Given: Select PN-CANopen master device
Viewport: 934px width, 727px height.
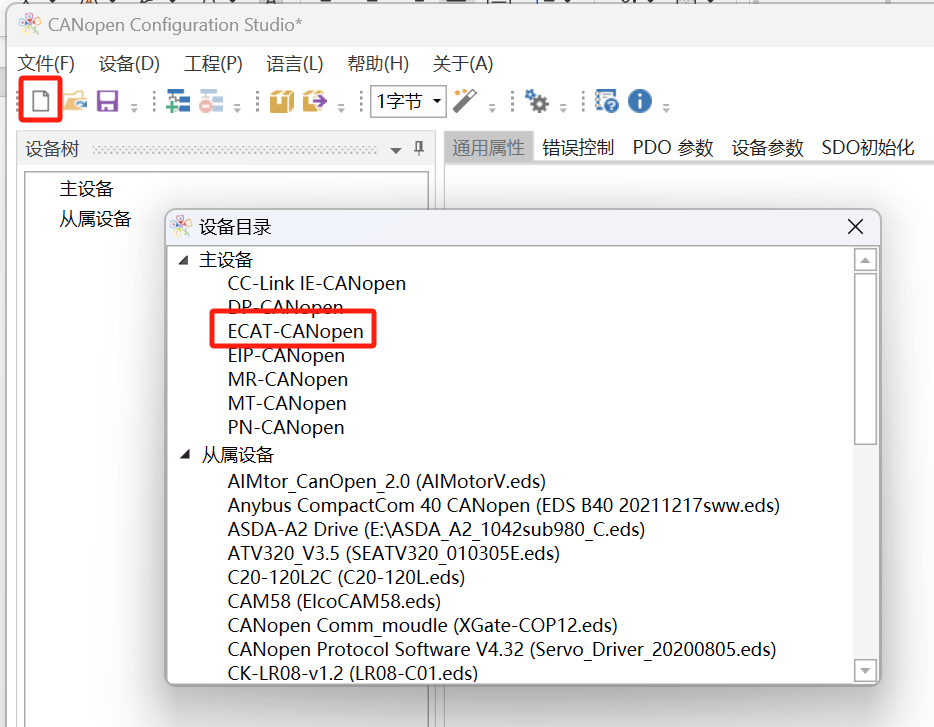Looking at the screenshot, I should pyautogui.click(x=286, y=427).
